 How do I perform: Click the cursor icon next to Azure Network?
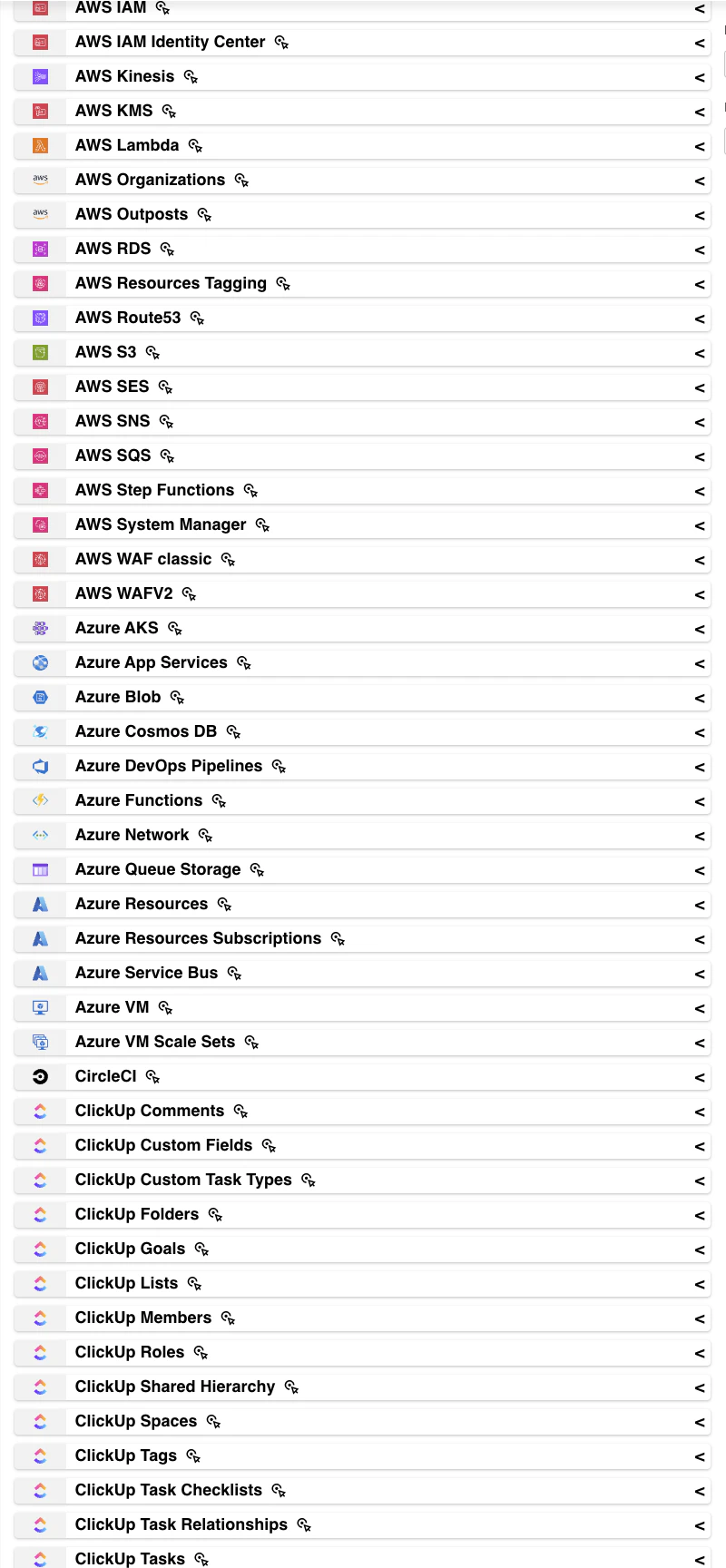pyautogui.click(x=206, y=836)
